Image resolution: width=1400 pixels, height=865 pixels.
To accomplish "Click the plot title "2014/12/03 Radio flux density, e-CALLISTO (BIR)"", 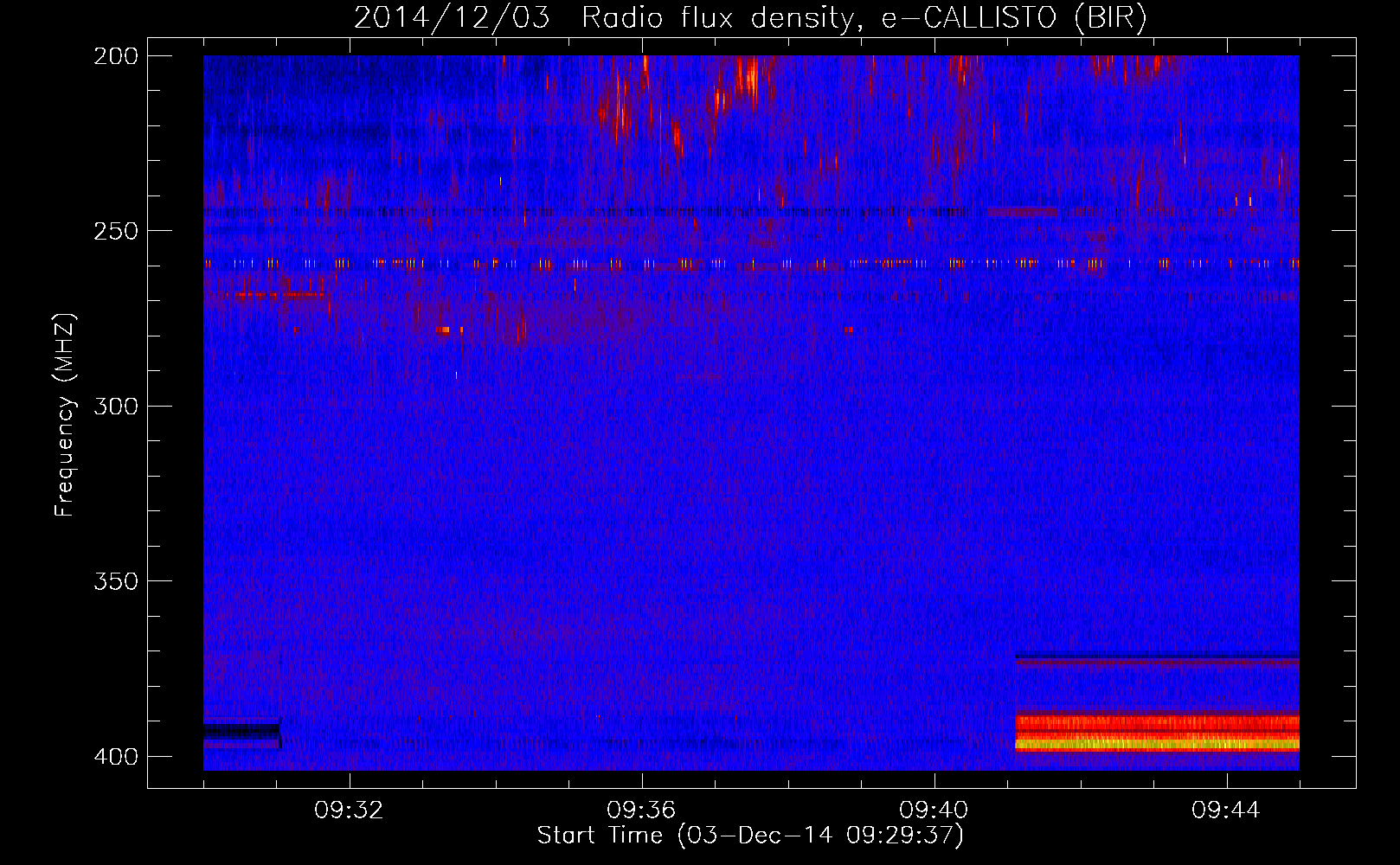I will (750, 17).
